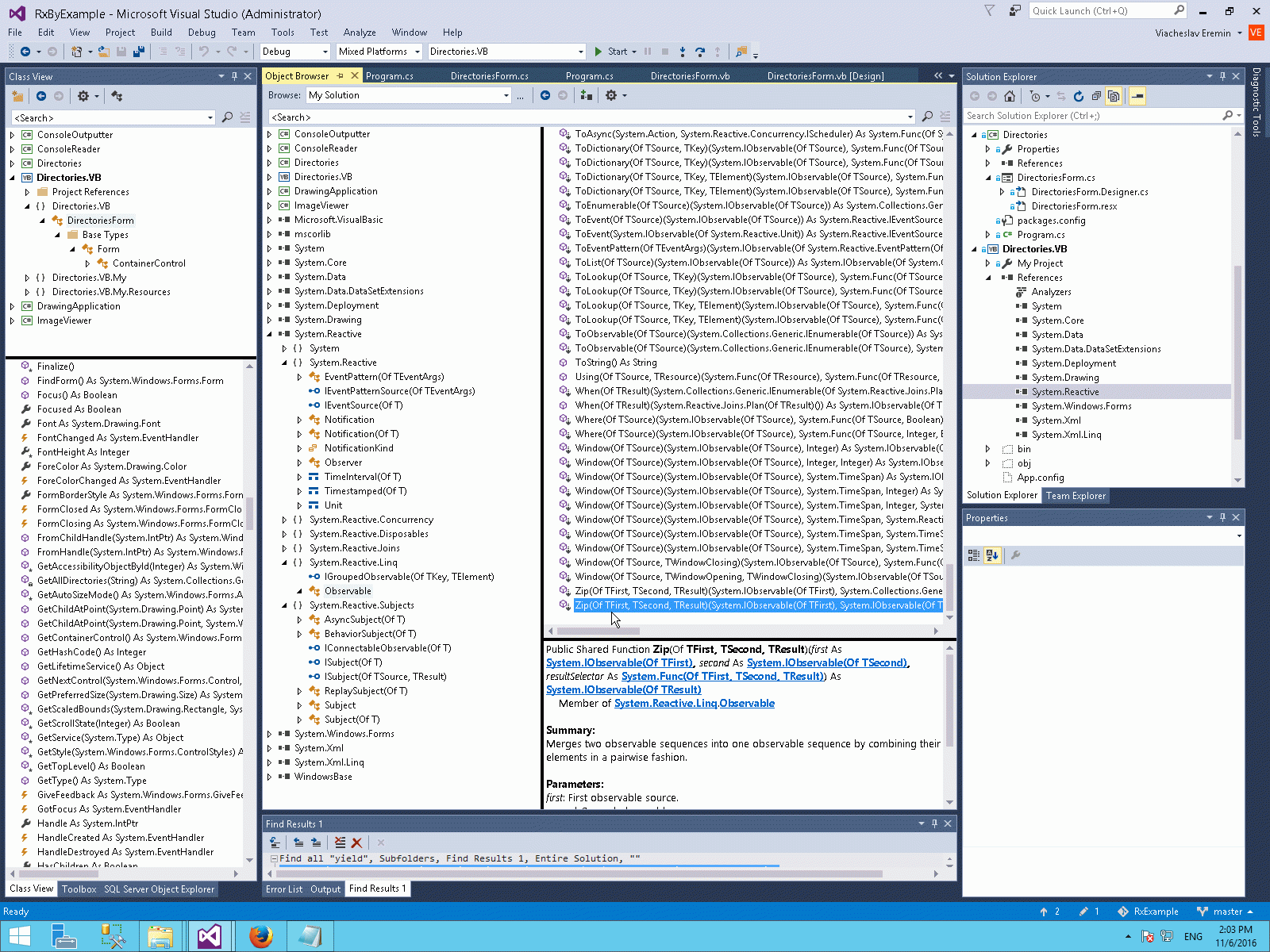This screenshot has width=1270, height=952.
Task: Click the Class View search magnifier
Action: click(227, 117)
